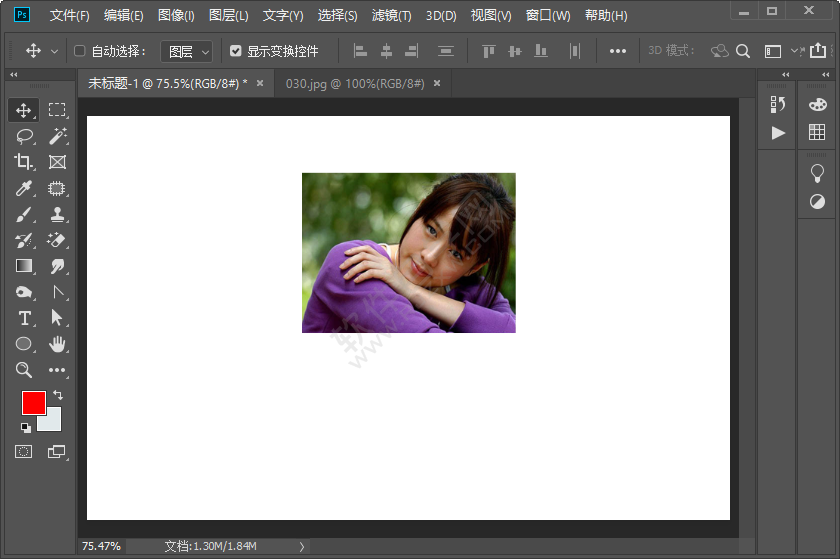Select the Rectangular Marquee tool
The width and height of the screenshot is (840, 559).
(57, 110)
